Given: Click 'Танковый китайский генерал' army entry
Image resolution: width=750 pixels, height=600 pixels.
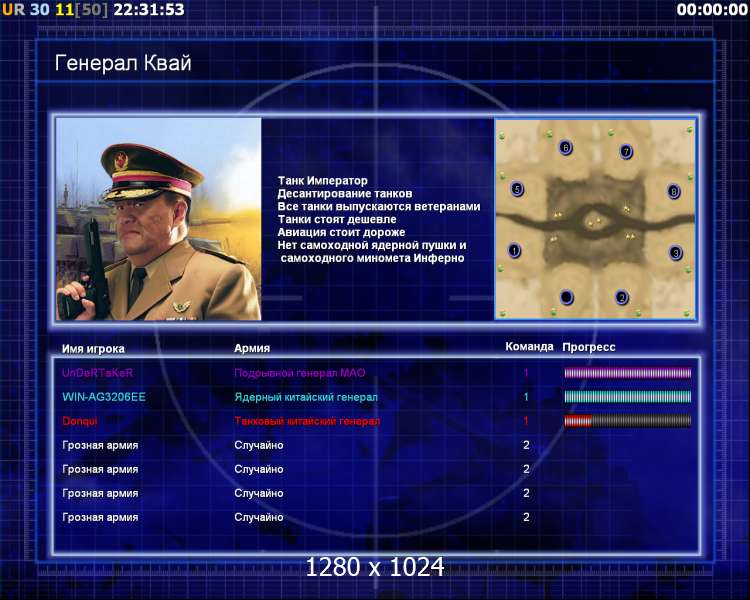Looking at the screenshot, I should [307, 421].
